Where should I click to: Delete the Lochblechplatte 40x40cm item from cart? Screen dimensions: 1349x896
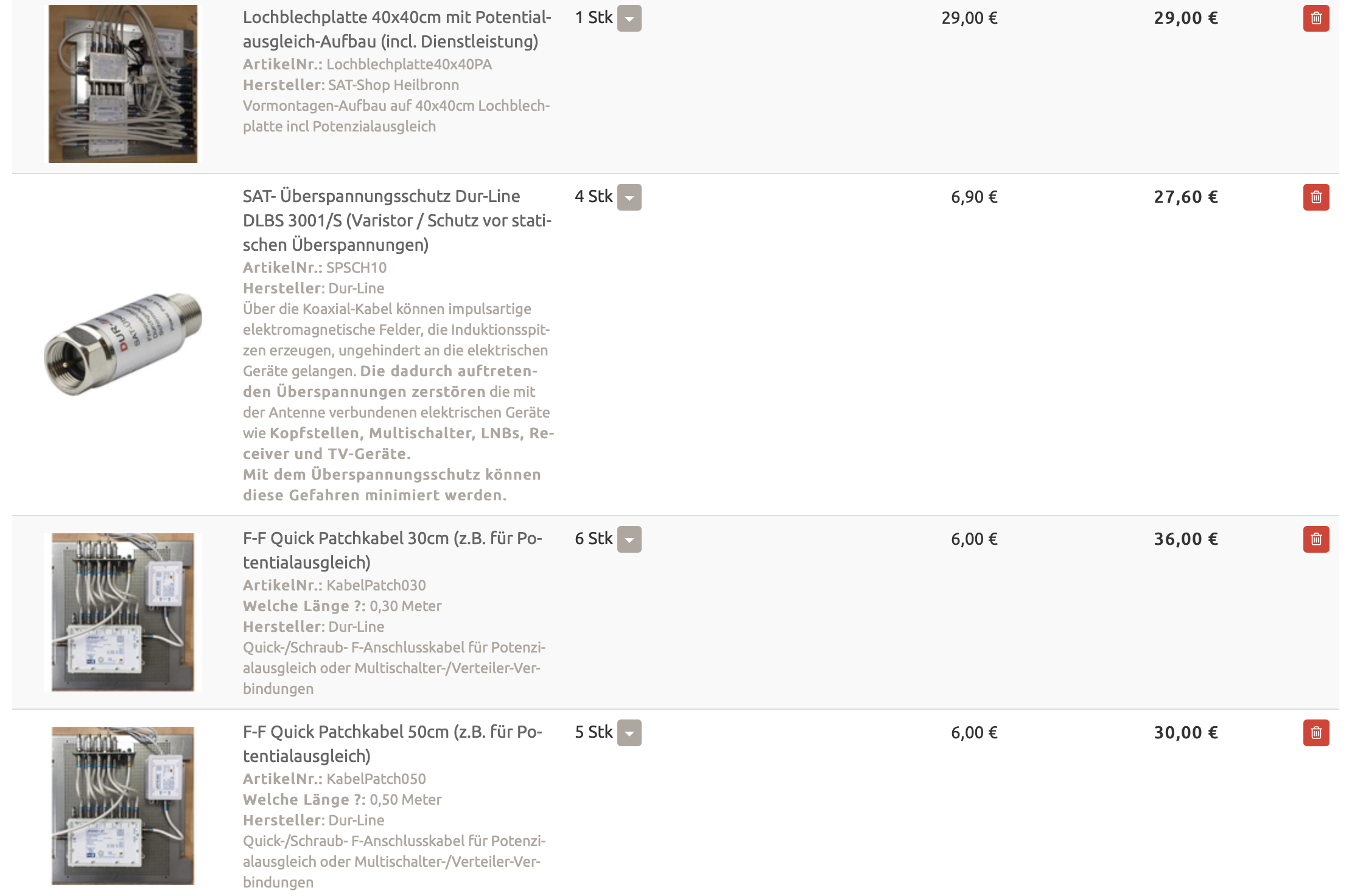tap(1316, 18)
